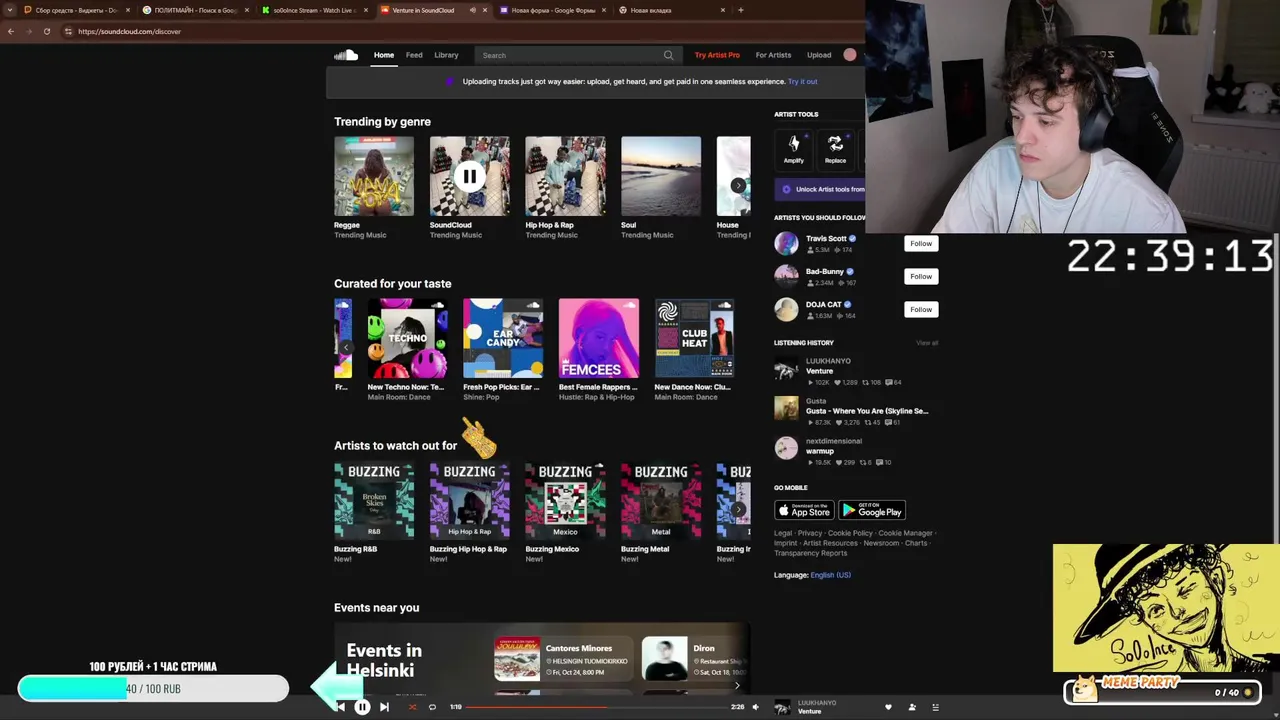
Task: Open Bad-Bunny's profile avatar
Action: 786,276
